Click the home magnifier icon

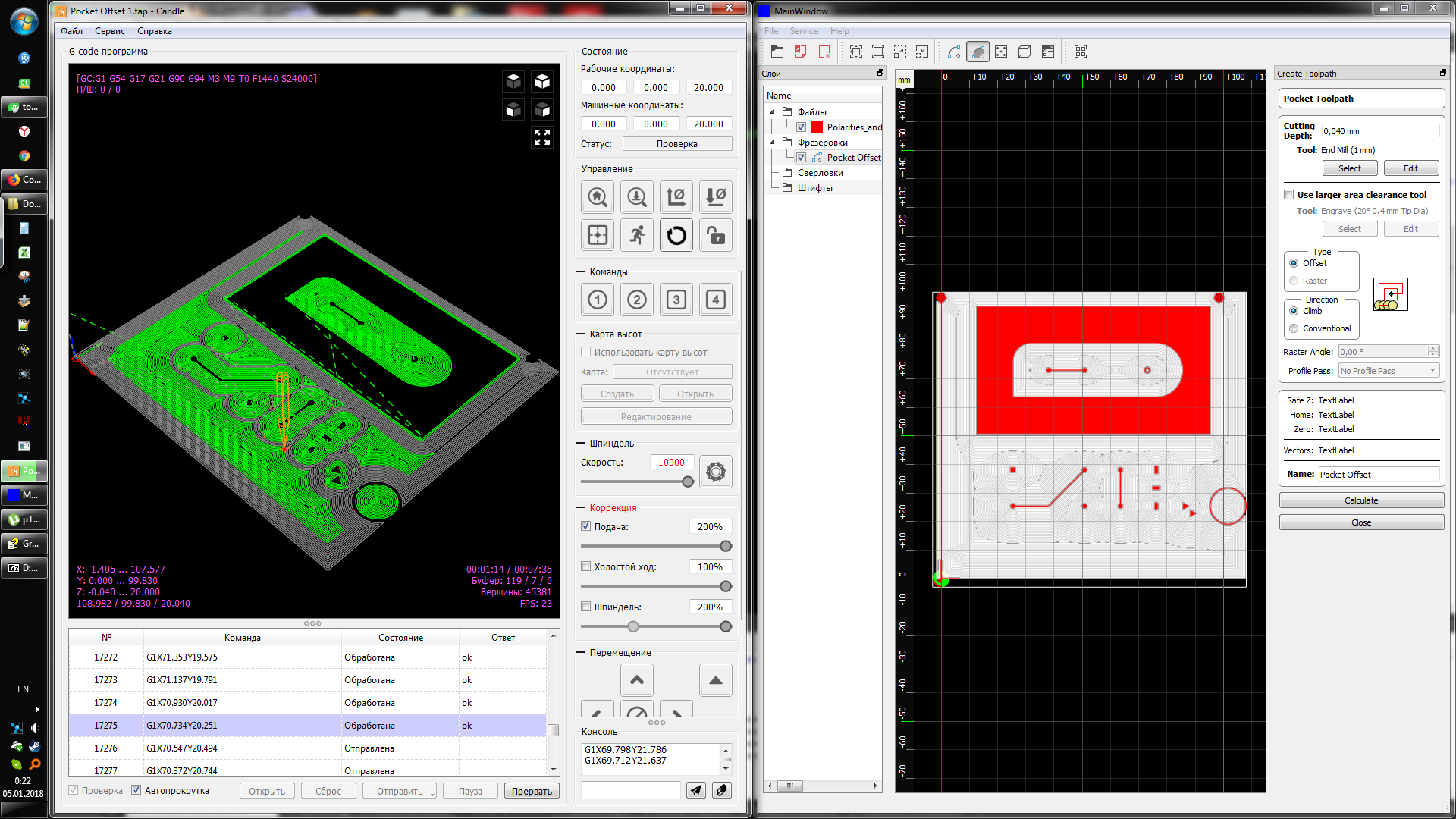598,197
